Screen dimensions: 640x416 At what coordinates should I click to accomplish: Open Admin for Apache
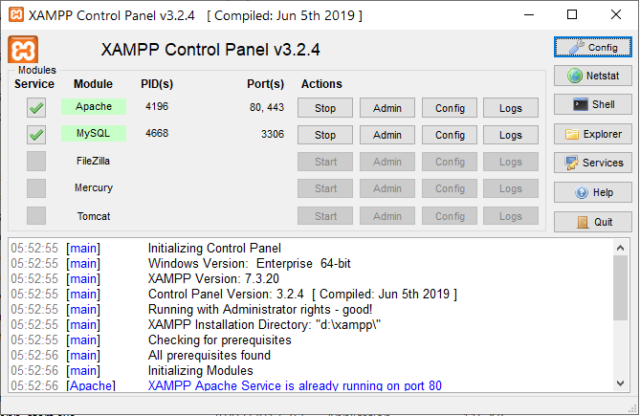pos(387,108)
